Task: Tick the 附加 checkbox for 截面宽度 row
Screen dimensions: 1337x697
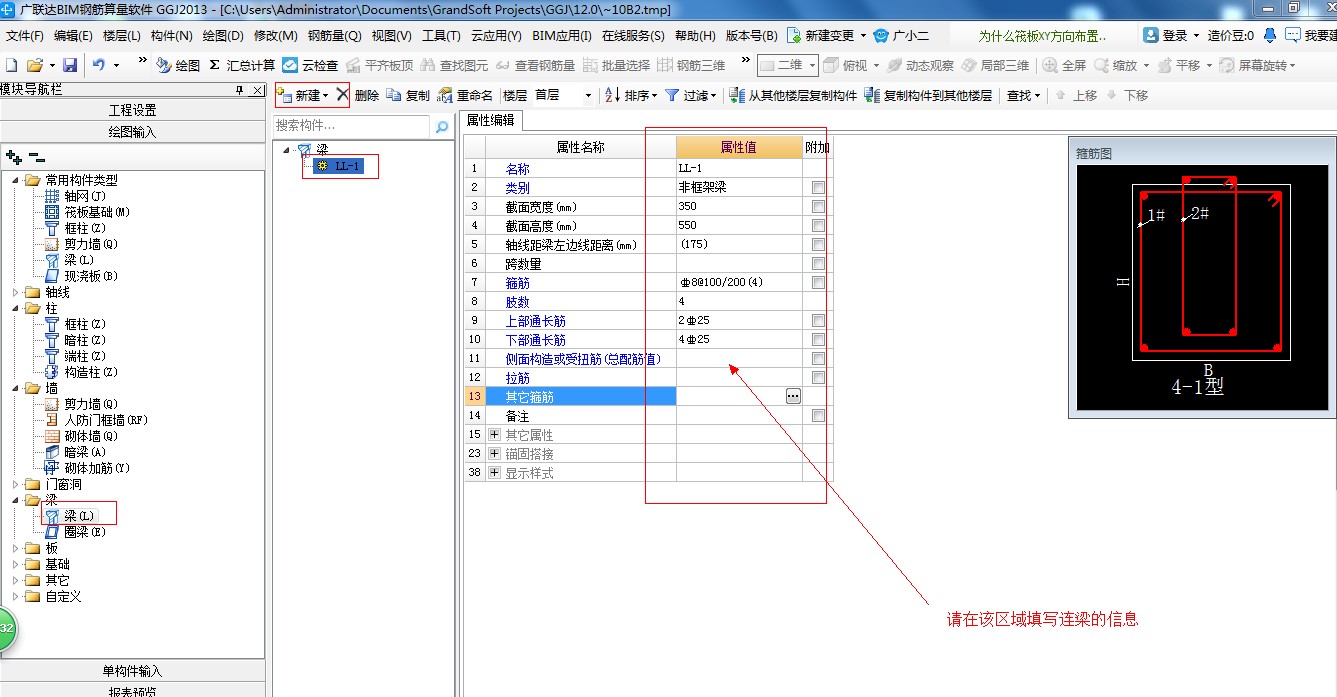Action: [819, 207]
